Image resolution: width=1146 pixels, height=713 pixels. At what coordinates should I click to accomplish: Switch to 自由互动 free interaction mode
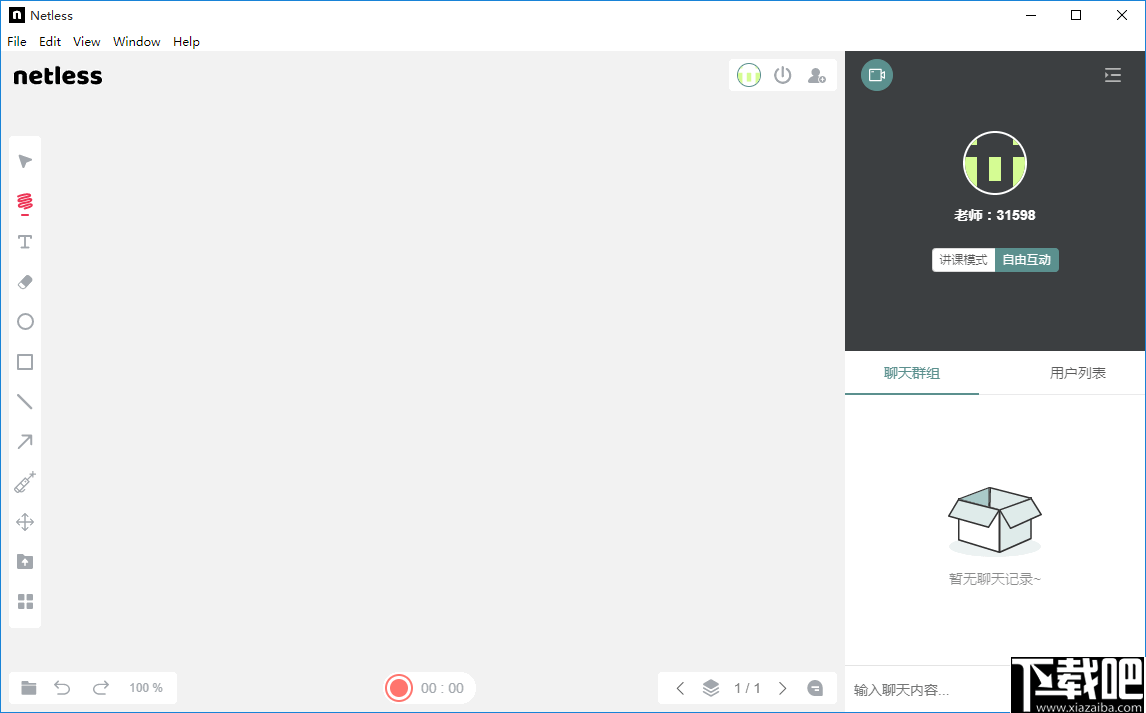1027,260
